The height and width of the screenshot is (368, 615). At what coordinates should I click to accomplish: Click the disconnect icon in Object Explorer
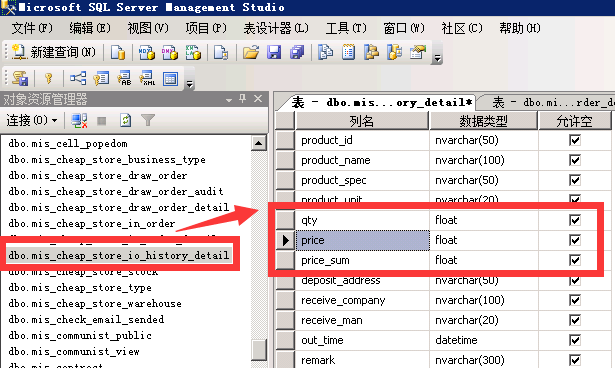(x=79, y=120)
